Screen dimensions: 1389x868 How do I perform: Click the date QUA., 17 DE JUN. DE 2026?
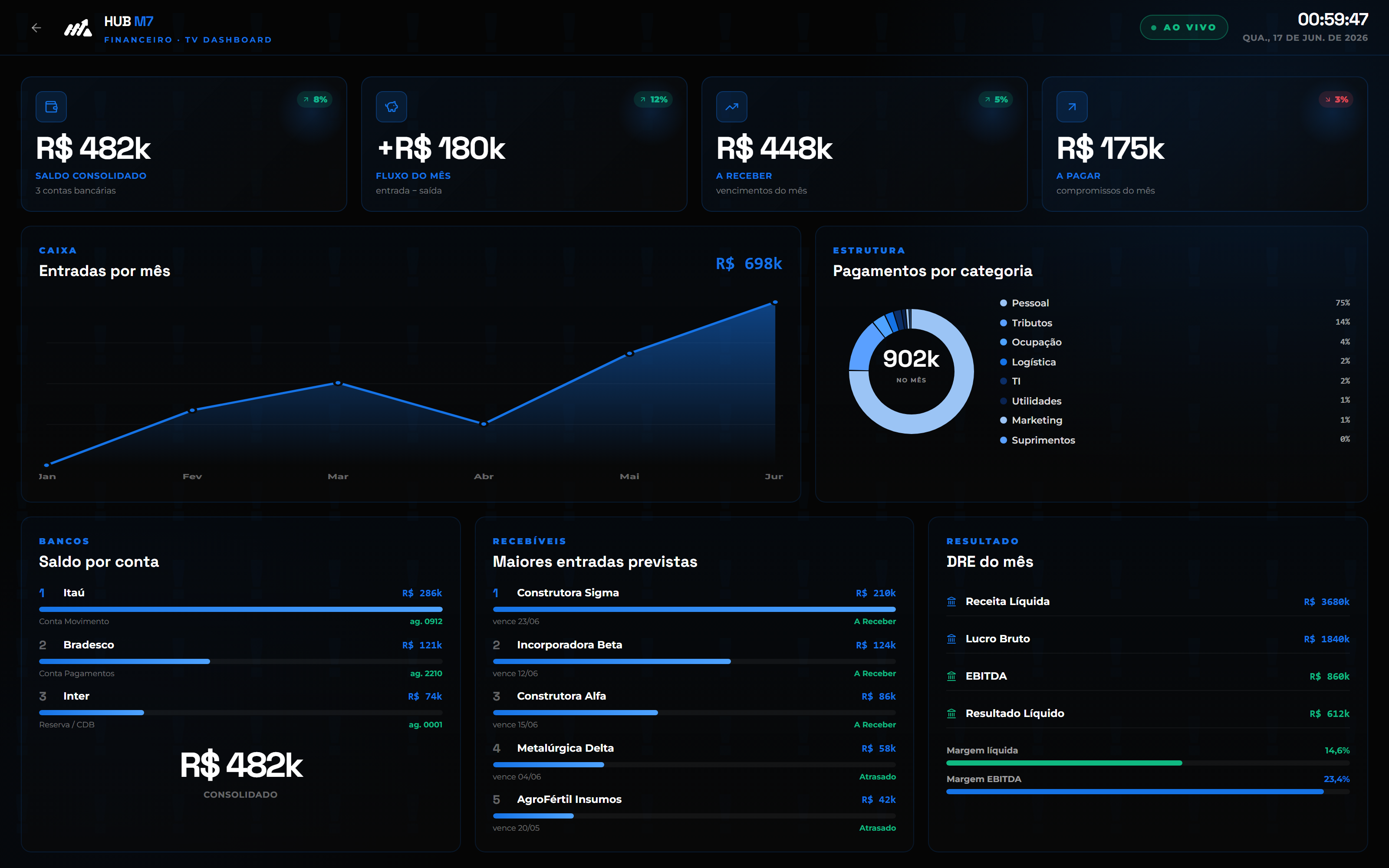click(x=1305, y=38)
